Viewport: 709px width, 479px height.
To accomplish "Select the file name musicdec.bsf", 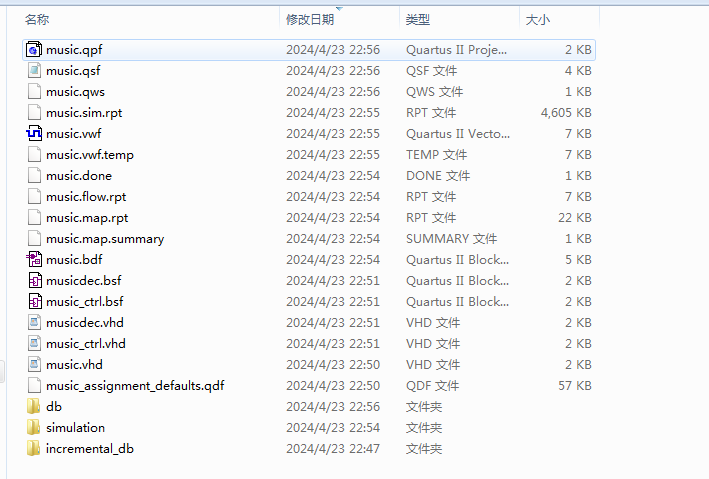I will [84, 280].
